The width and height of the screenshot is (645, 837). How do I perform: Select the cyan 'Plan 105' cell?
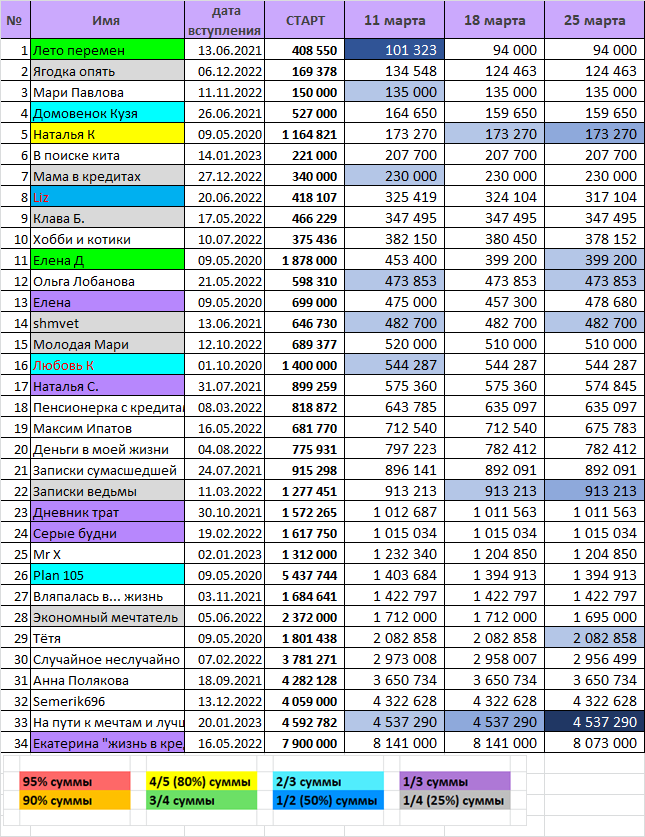pos(107,575)
